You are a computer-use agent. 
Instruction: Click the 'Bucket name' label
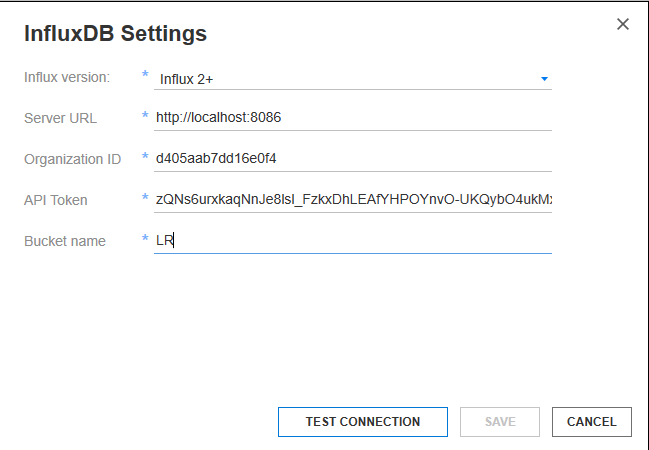pyautogui.click(x=65, y=240)
